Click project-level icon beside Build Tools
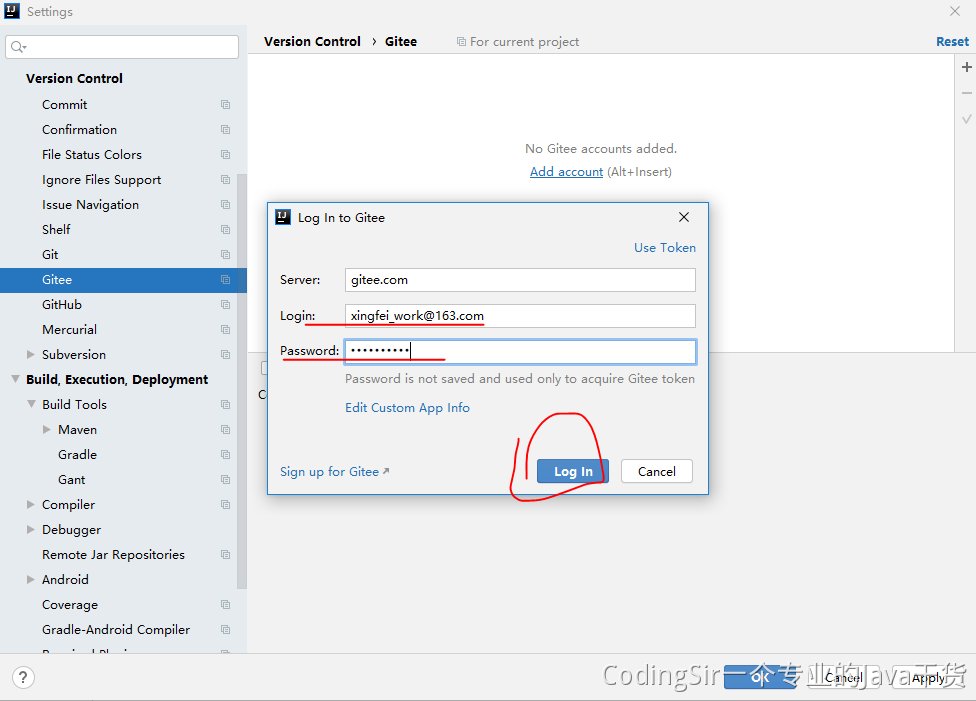The width and height of the screenshot is (976, 701). (225, 405)
